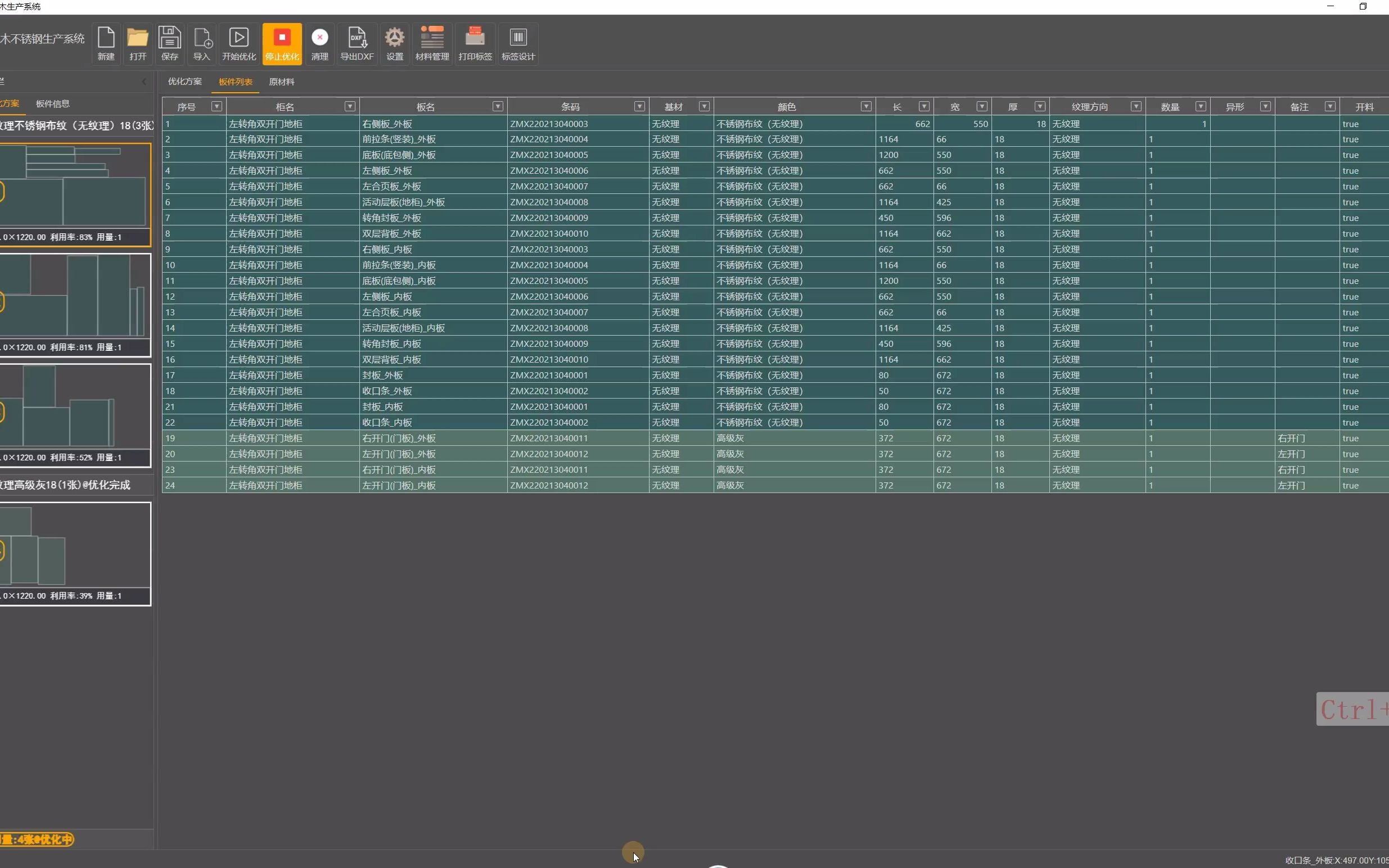Open filter dropdown for 基材 column
Image resolution: width=1389 pixels, height=868 pixels.
[704, 106]
